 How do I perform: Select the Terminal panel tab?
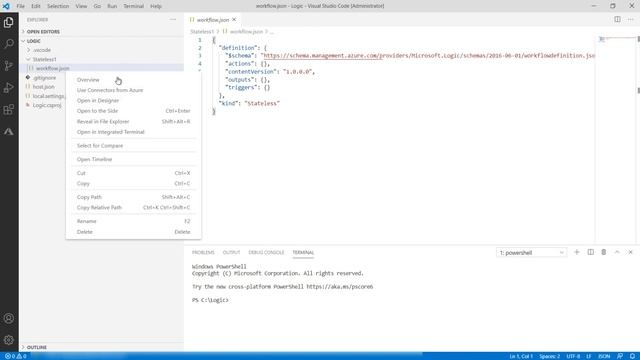pos(303,252)
